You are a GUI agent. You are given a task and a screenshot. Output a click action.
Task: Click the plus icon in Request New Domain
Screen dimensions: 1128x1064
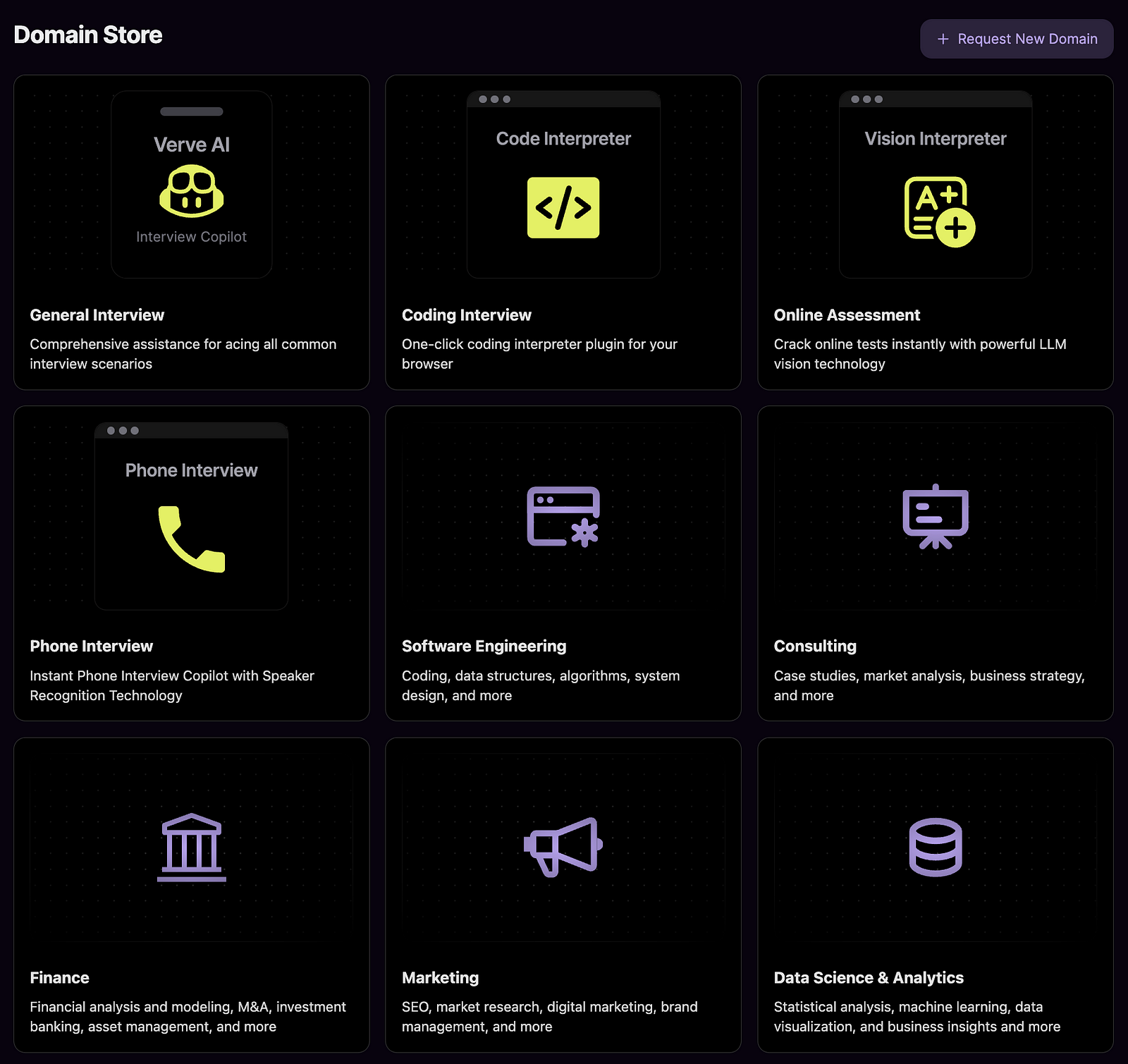[943, 39]
